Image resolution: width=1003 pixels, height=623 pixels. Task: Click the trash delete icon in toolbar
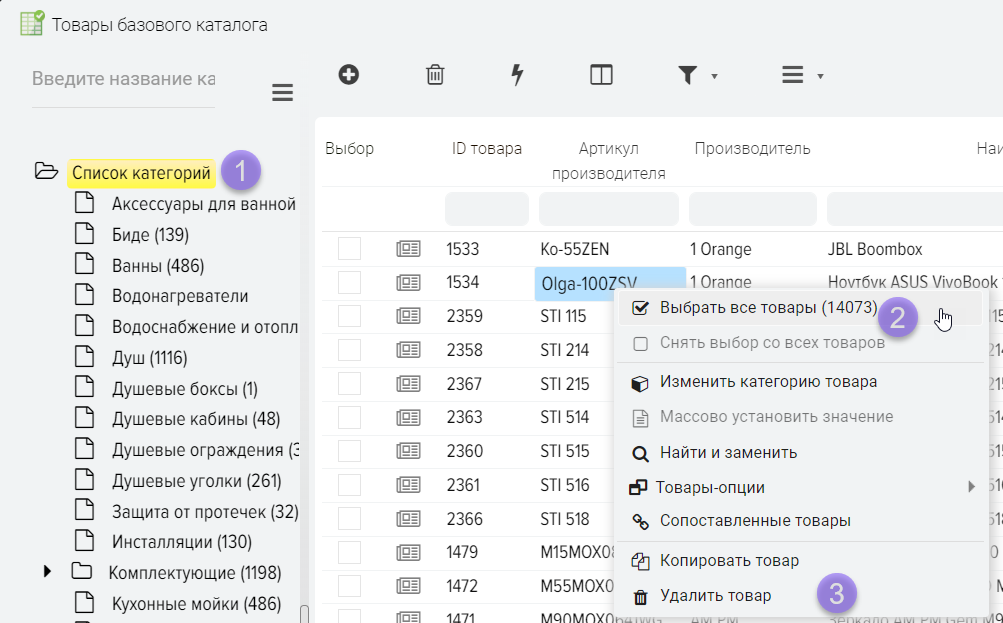point(435,75)
